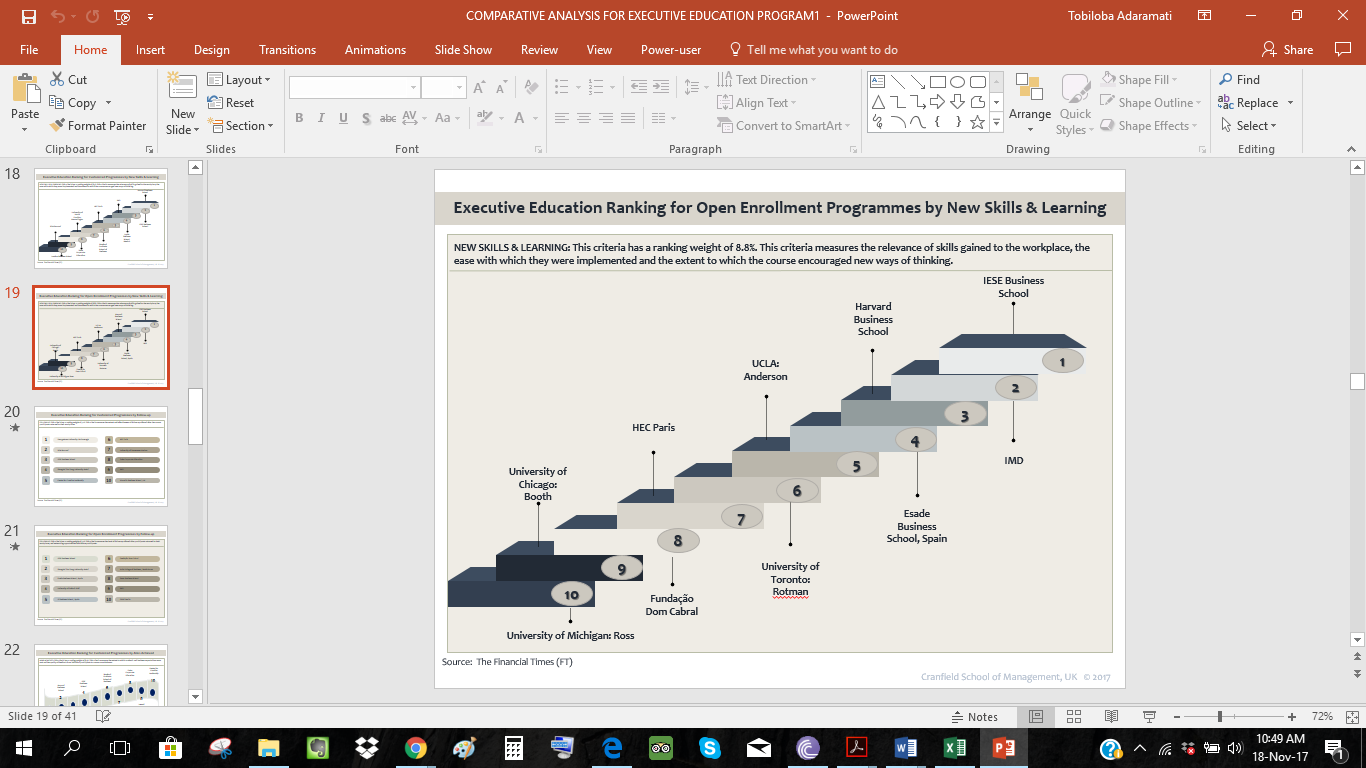
Task: Click Reset slide button
Action: pyautogui.click(x=231, y=103)
